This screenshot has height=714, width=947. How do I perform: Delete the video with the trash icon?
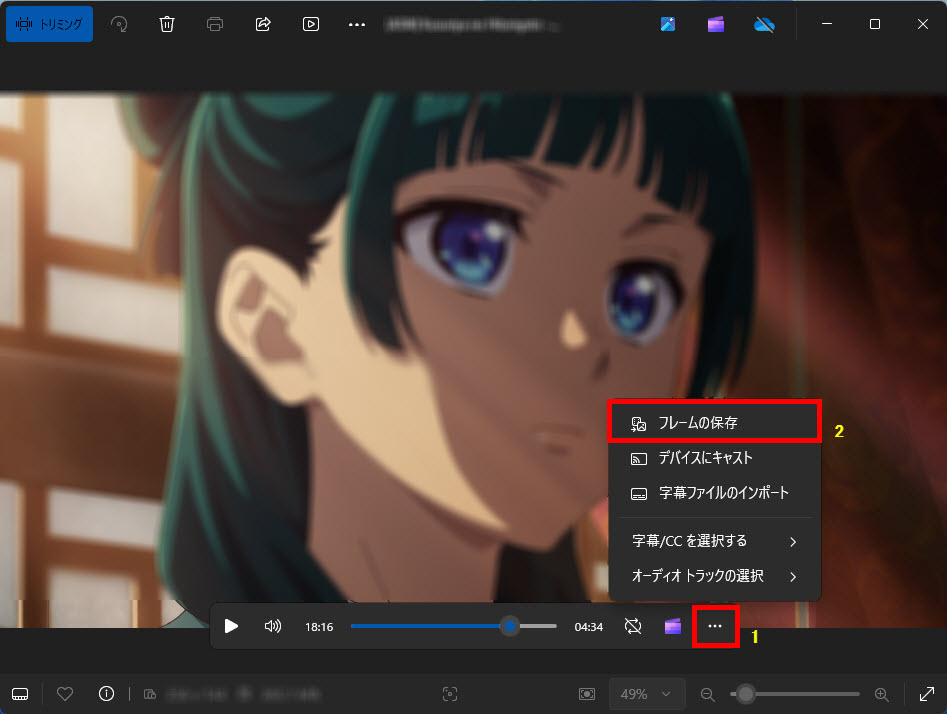(167, 24)
